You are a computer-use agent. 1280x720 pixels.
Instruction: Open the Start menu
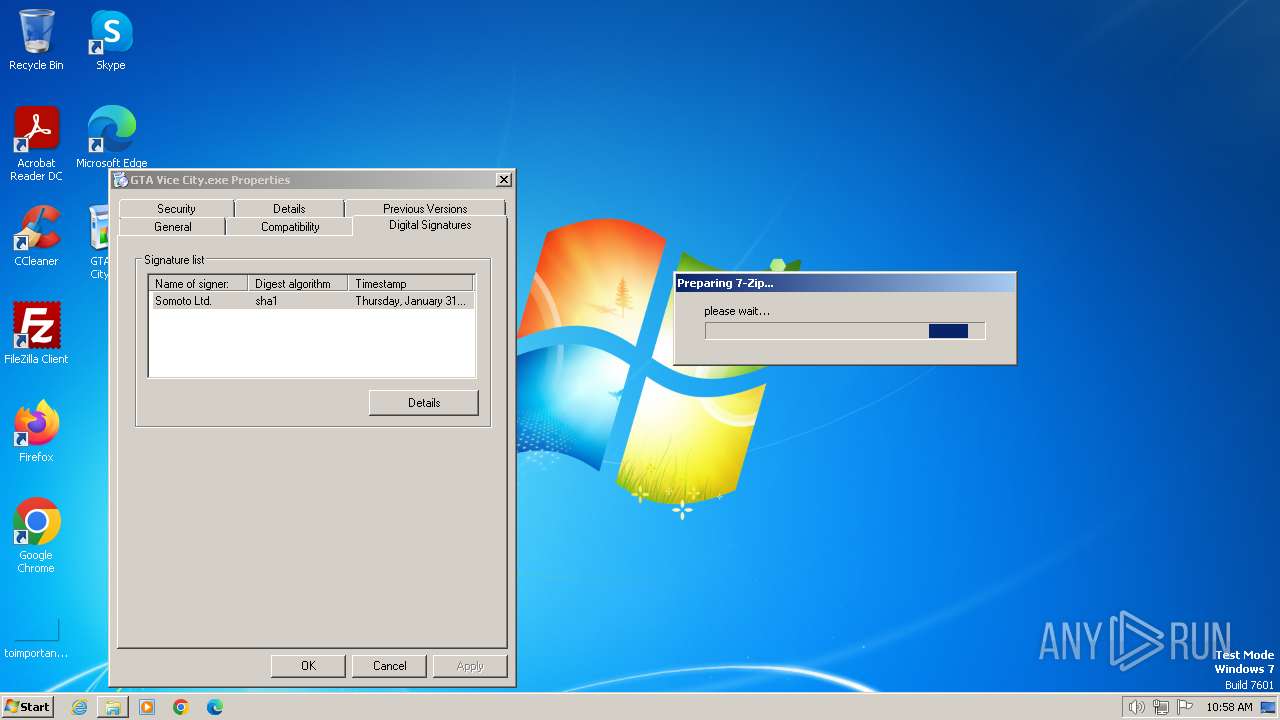click(27, 707)
